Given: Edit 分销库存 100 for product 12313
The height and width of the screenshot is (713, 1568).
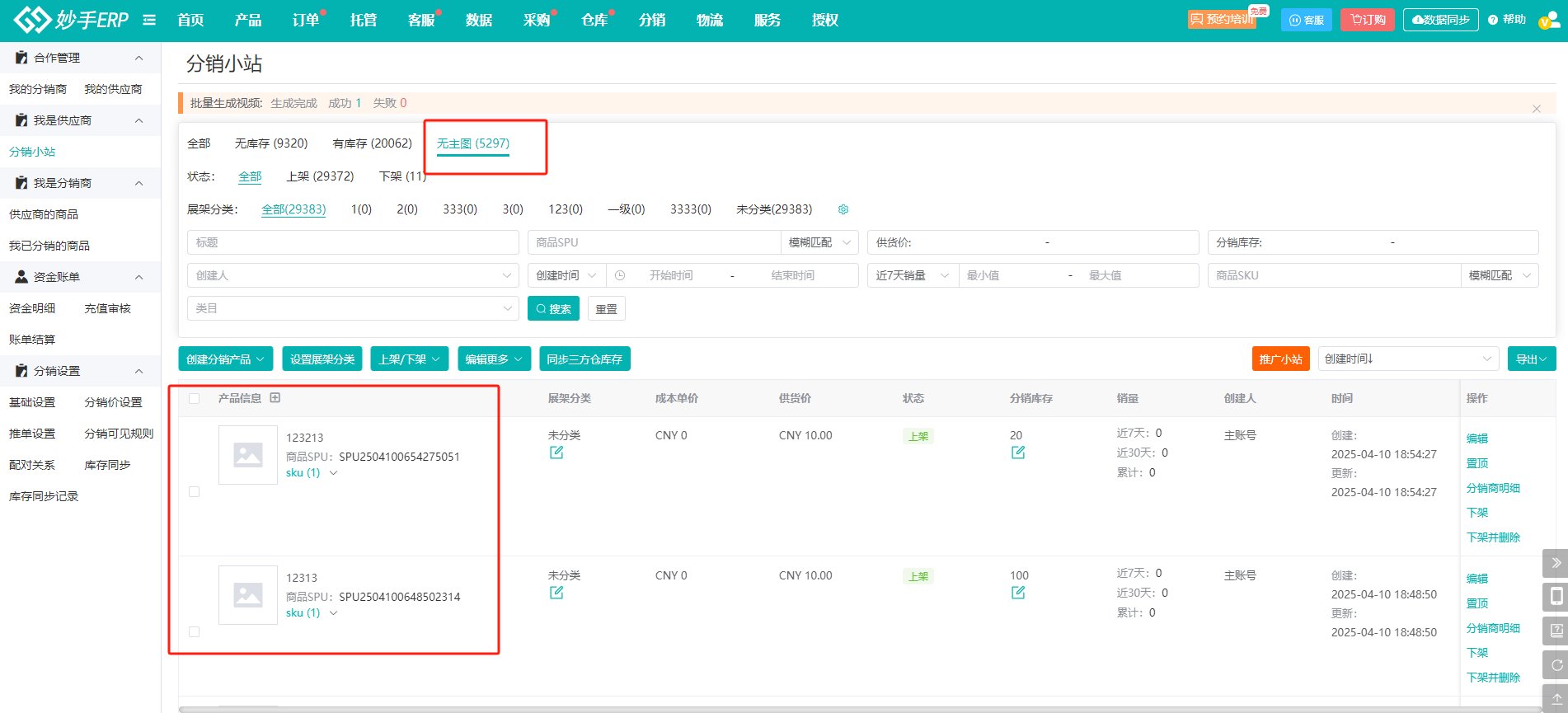Looking at the screenshot, I should click(1018, 593).
